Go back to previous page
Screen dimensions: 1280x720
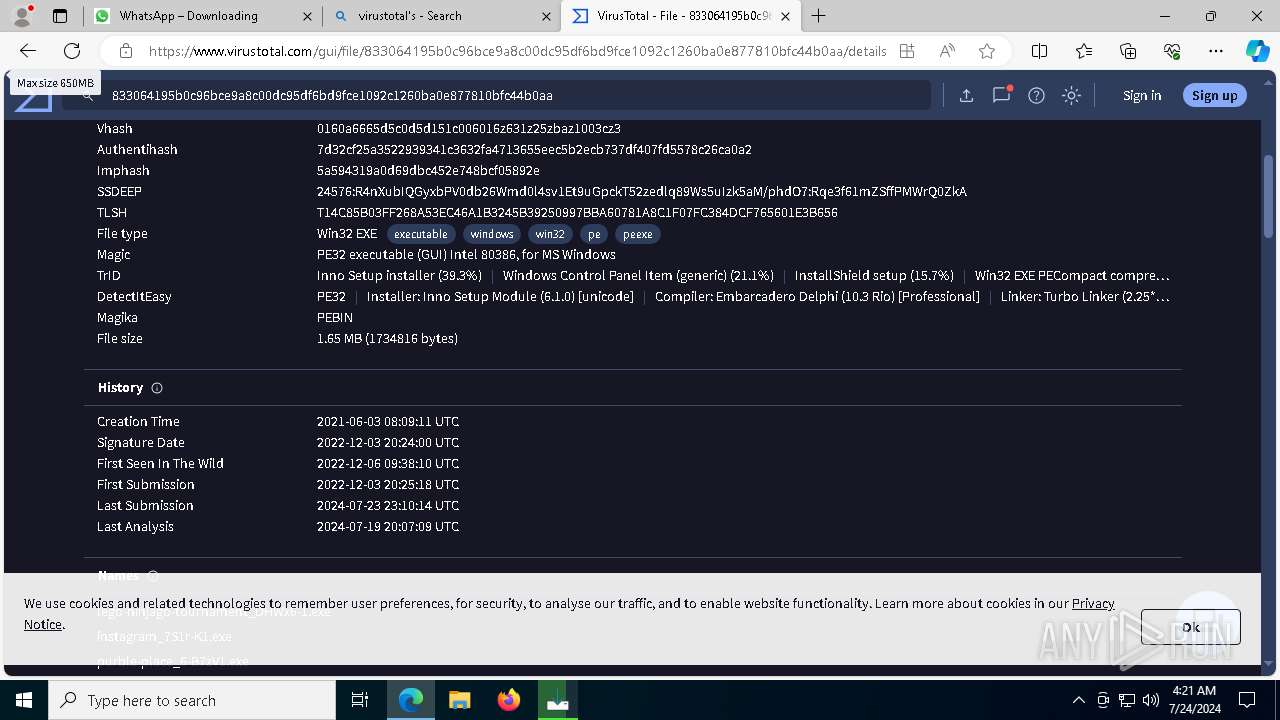pos(28,51)
